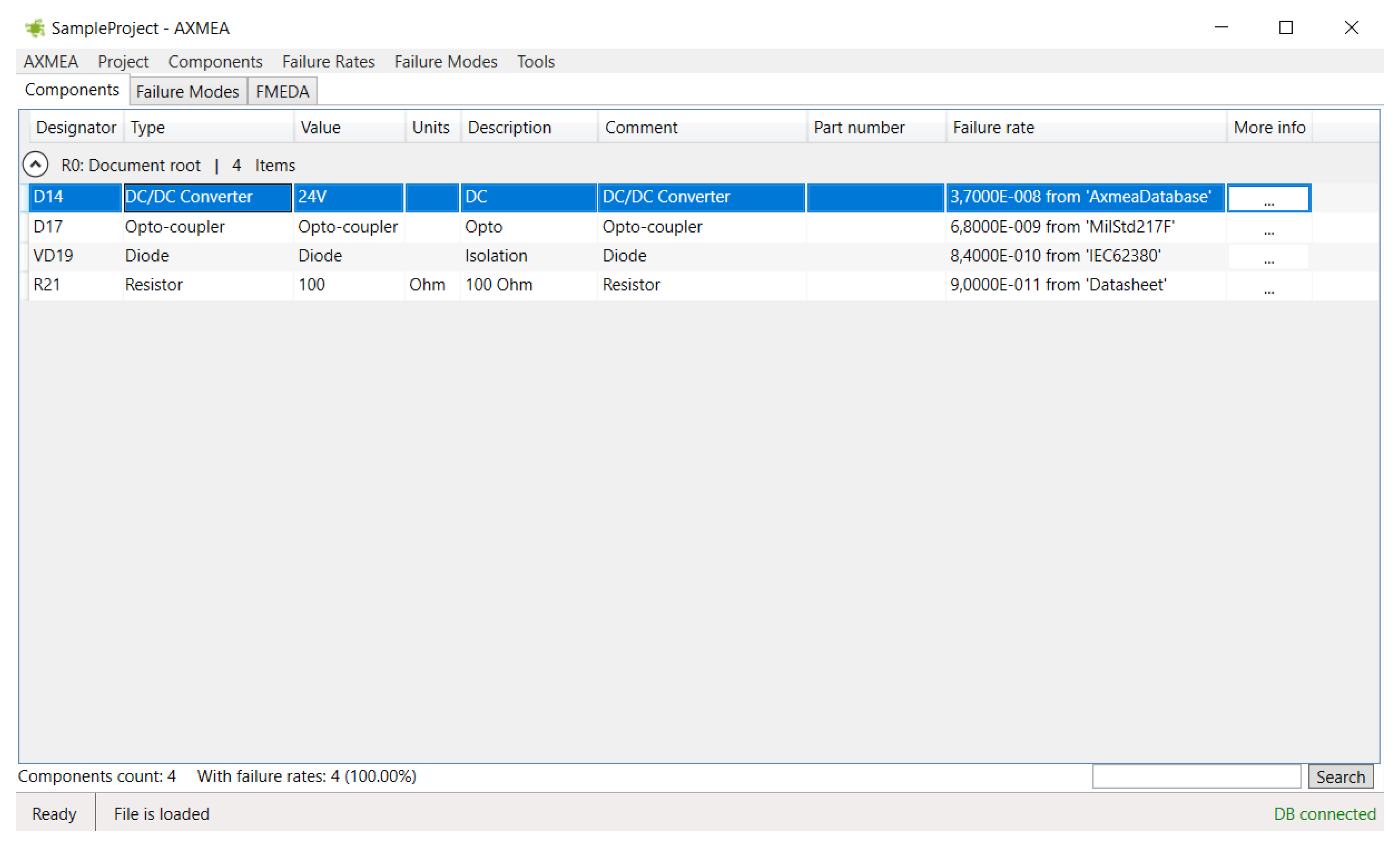Viewport: 1400px width, 849px height.
Task: Collapse the R0 Document root group
Action: point(35,165)
